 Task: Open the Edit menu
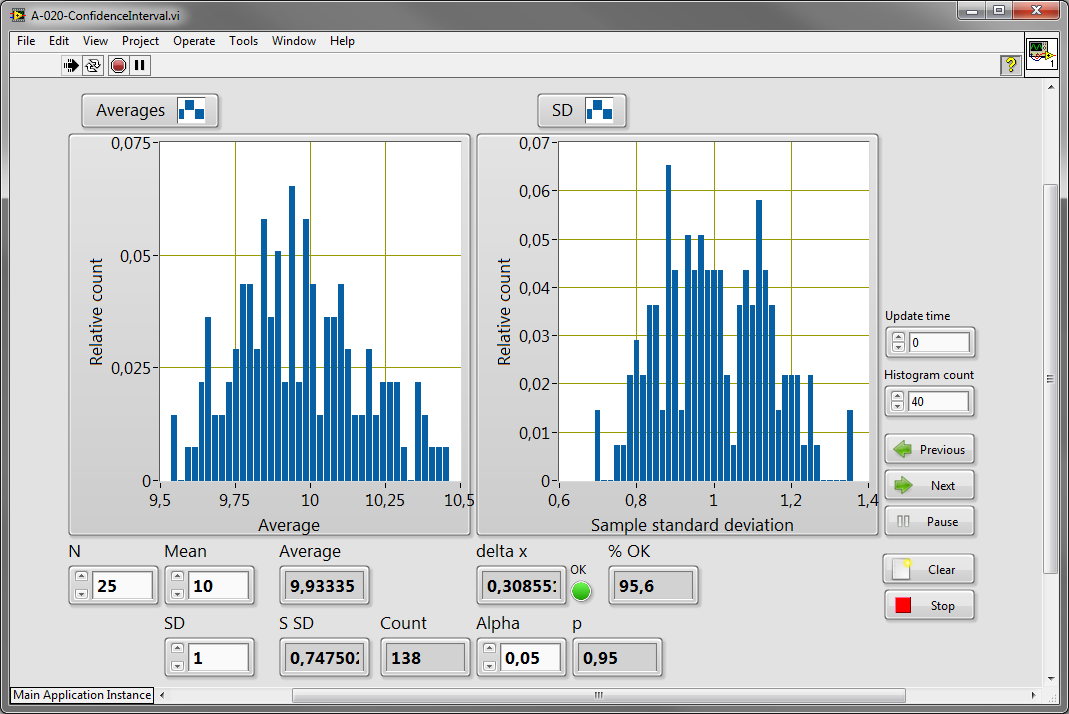pos(59,41)
